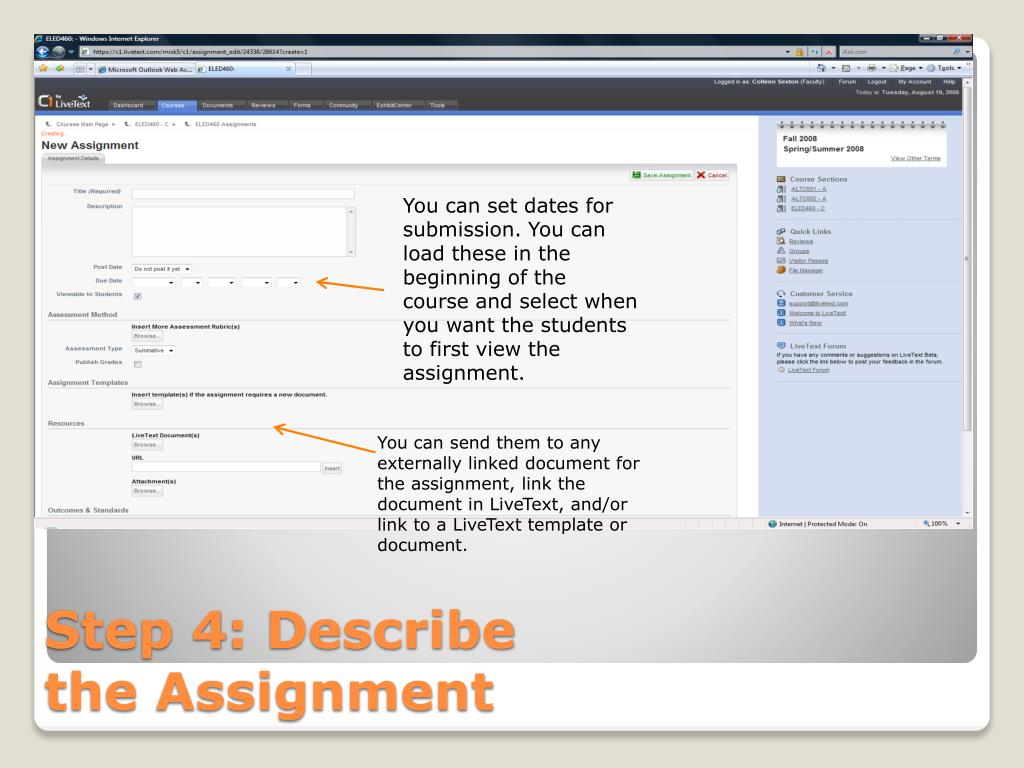Open the Assessment Type Summative dropdown
The image size is (1024, 768).
[x=153, y=351]
